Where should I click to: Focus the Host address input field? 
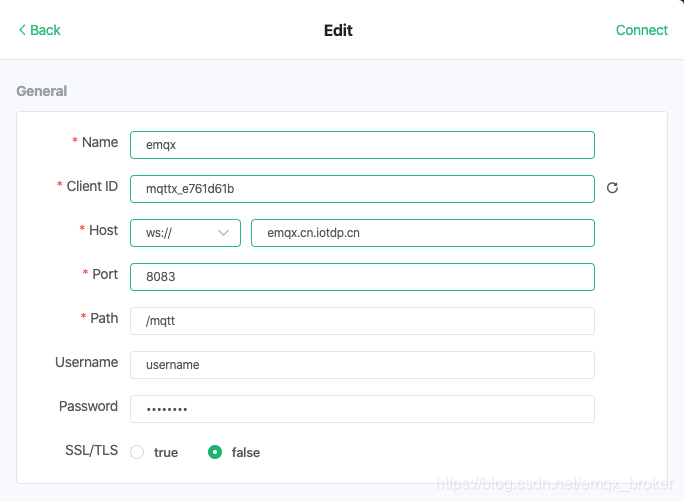pyautogui.click(x=423, y=233)
